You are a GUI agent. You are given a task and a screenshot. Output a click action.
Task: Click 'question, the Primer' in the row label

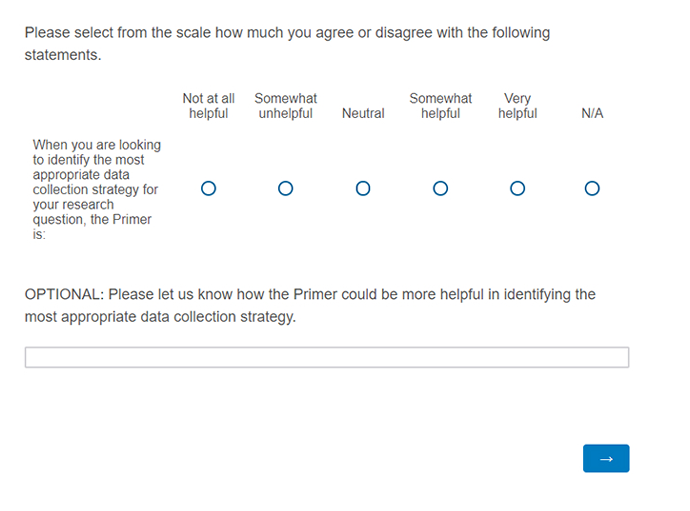pos(92,219)
